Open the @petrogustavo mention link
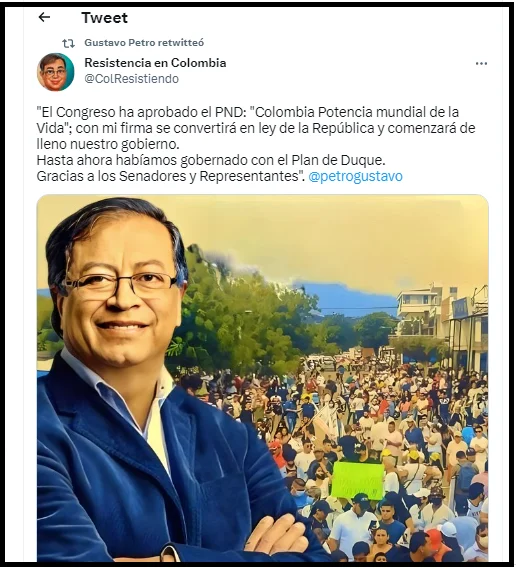Image resolution: width=516 pixels, height=569 pixels. pyautogui.click(x=356, y=176)
